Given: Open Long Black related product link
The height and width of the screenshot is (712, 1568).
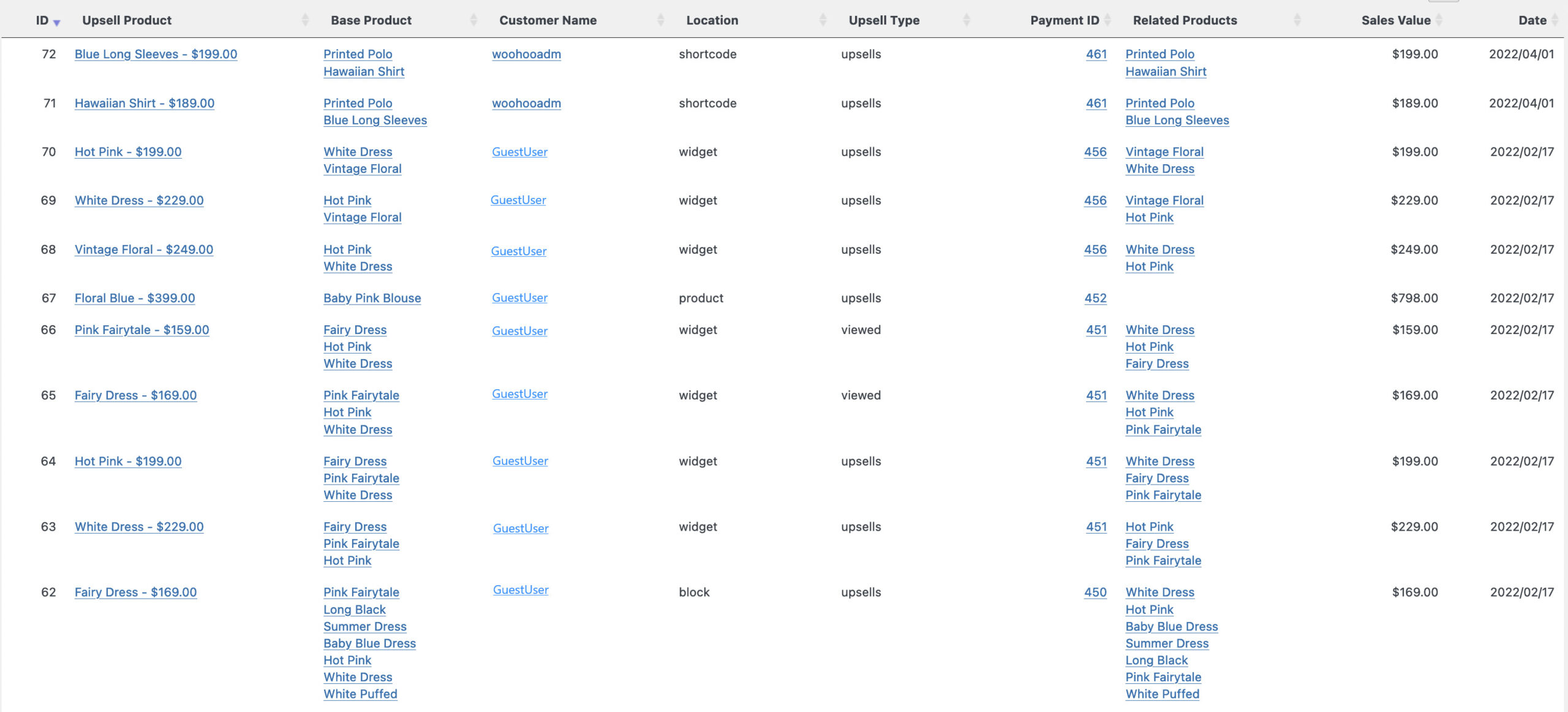Looking at the screenshot, I should (1156, 660).
